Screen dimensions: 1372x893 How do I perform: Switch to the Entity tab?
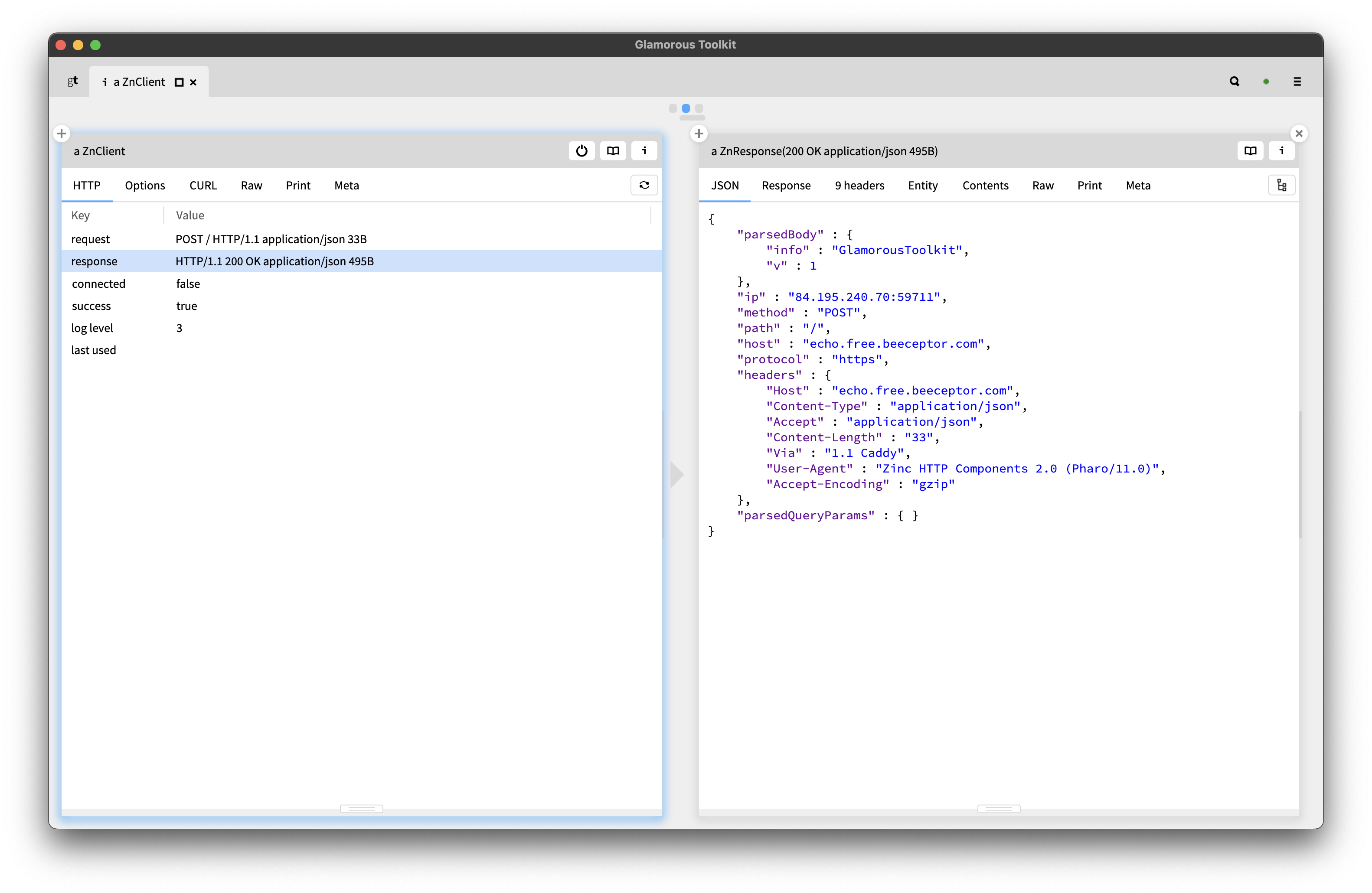pyautogui.click(x=922, y=185)
